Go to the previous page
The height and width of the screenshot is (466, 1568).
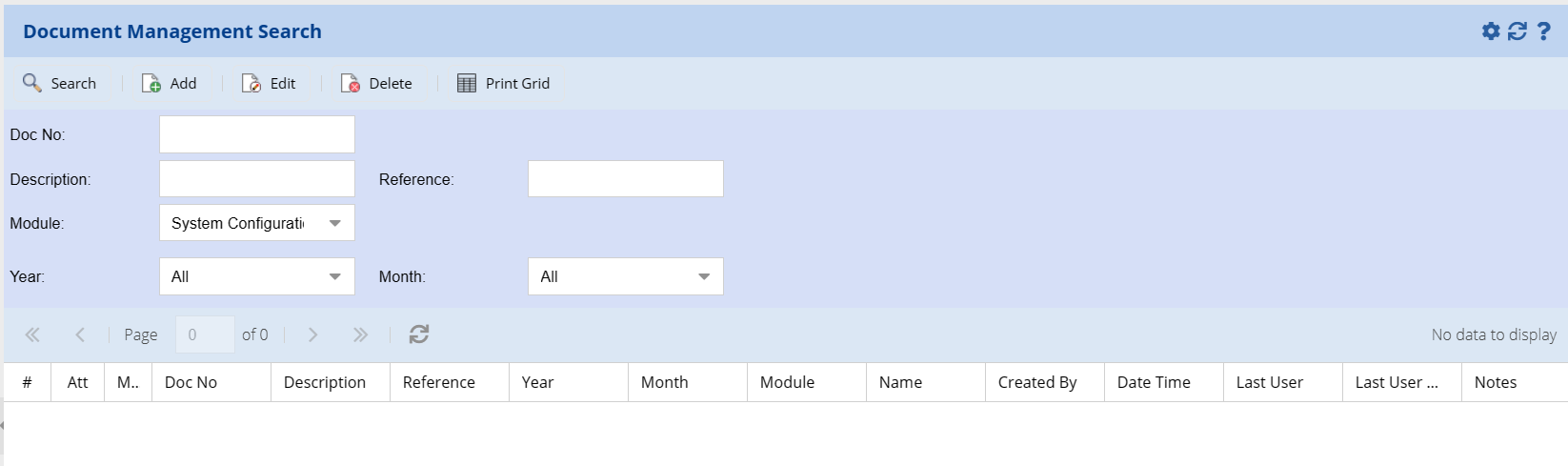click(80, 334)
